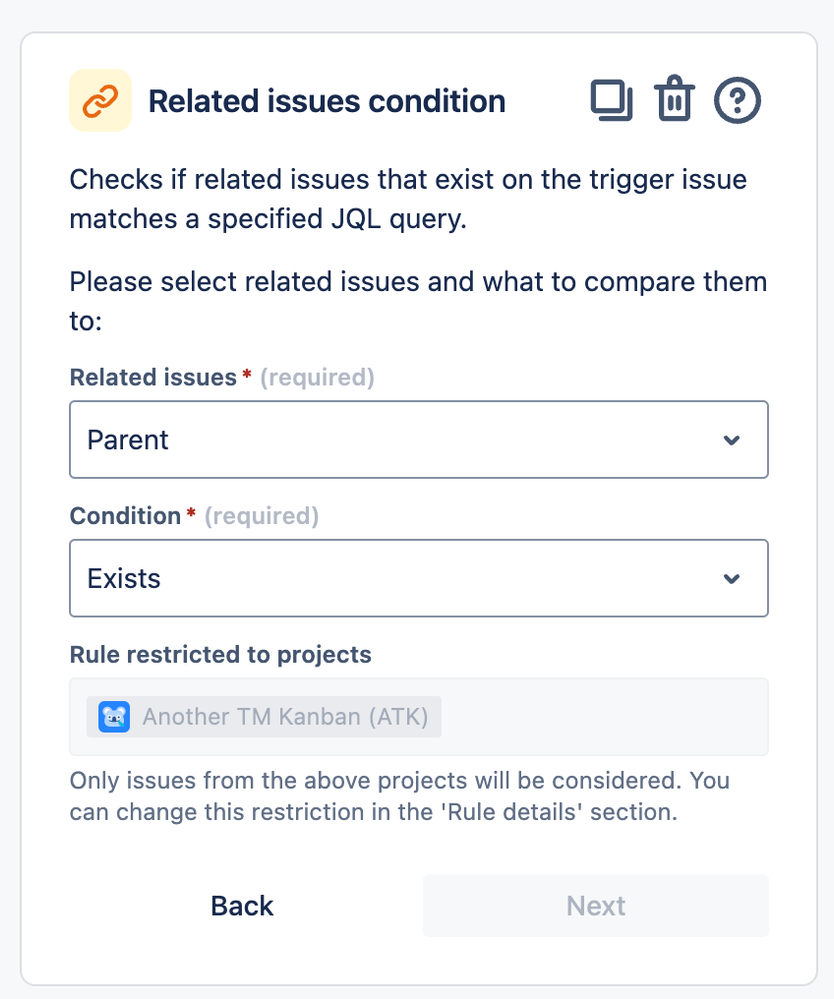The width and height of the screenshot is (834, 999).
Task: Select the Another TM Kanban (ATK) project tag
Action: click(264, 717)
